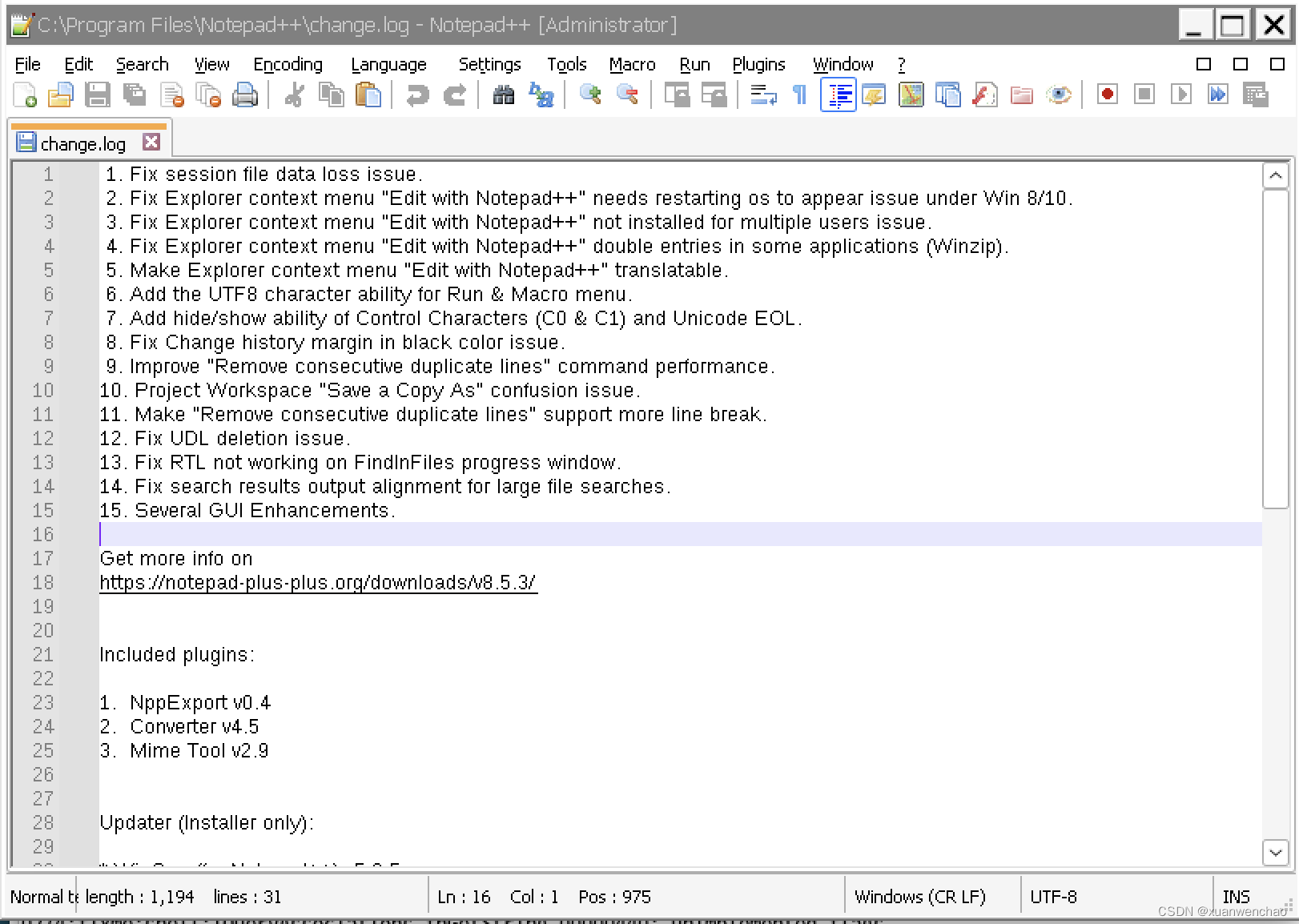Open Find with the binoculars icon

(504, 95)
